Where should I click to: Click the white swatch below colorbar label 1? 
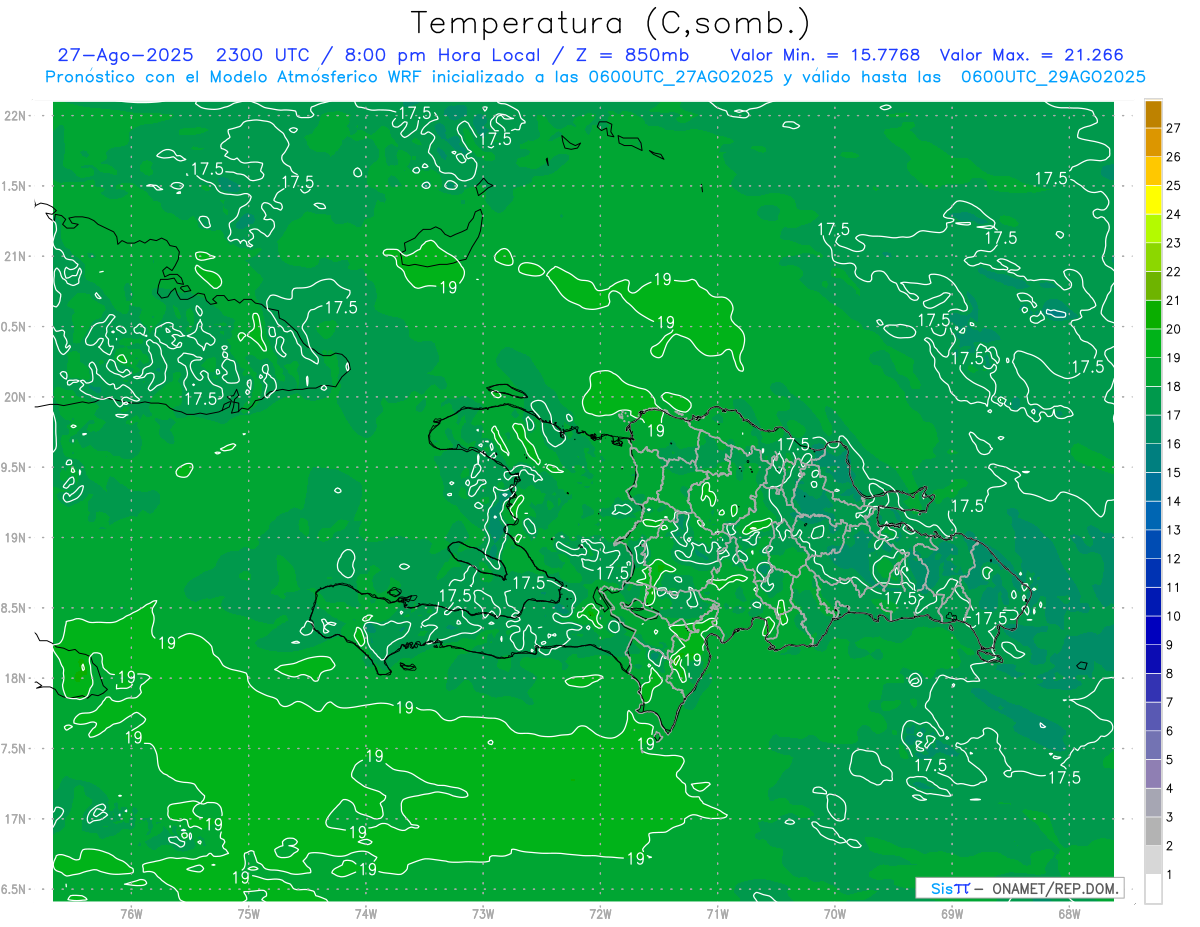coord(1153,888)
